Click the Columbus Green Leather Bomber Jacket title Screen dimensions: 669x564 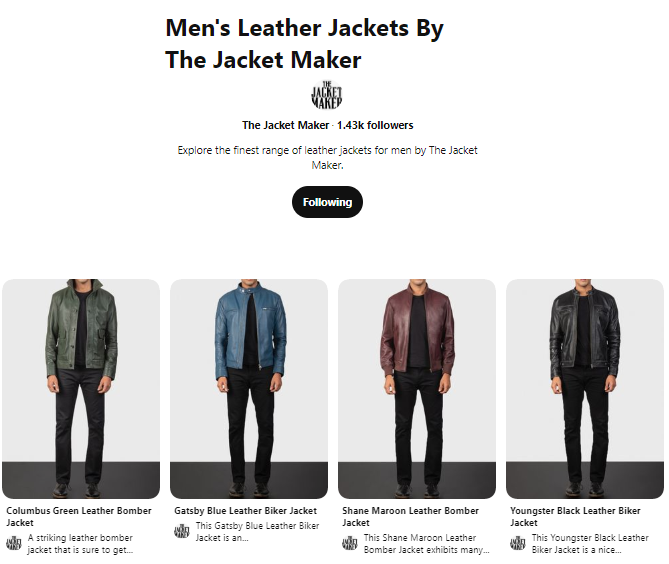(x=79, y=516)
